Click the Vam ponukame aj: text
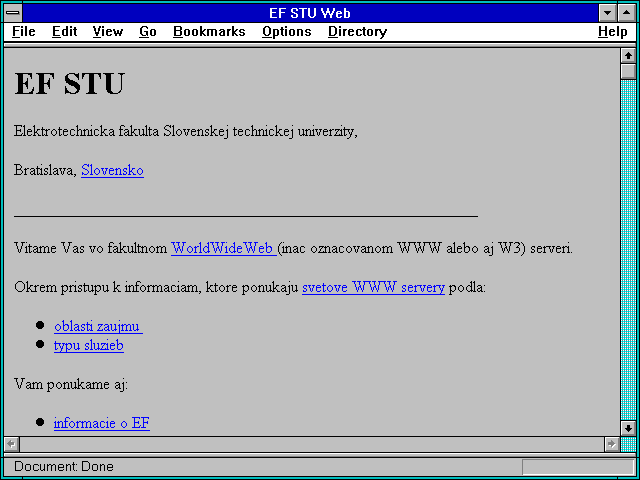This screenshot has height=480, width=640. 71,384
